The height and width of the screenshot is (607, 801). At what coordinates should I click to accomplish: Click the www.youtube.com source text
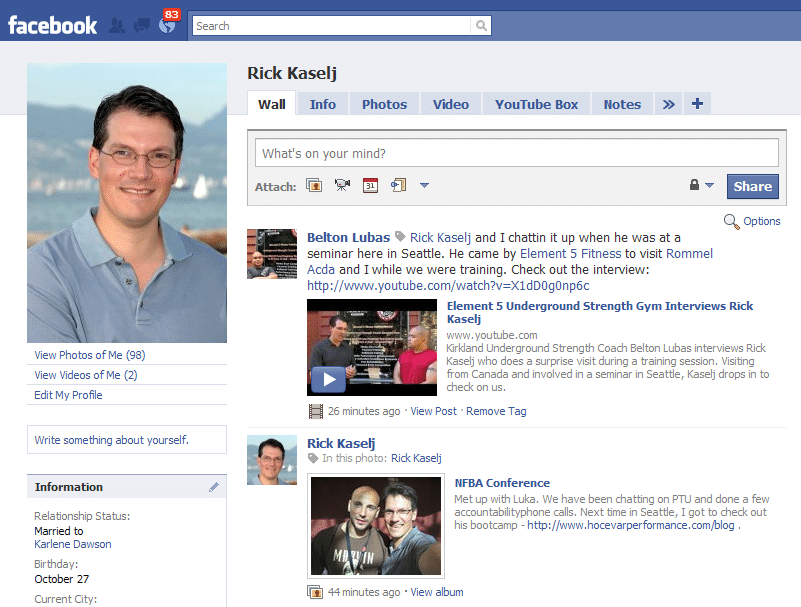(x=492, y=335)
